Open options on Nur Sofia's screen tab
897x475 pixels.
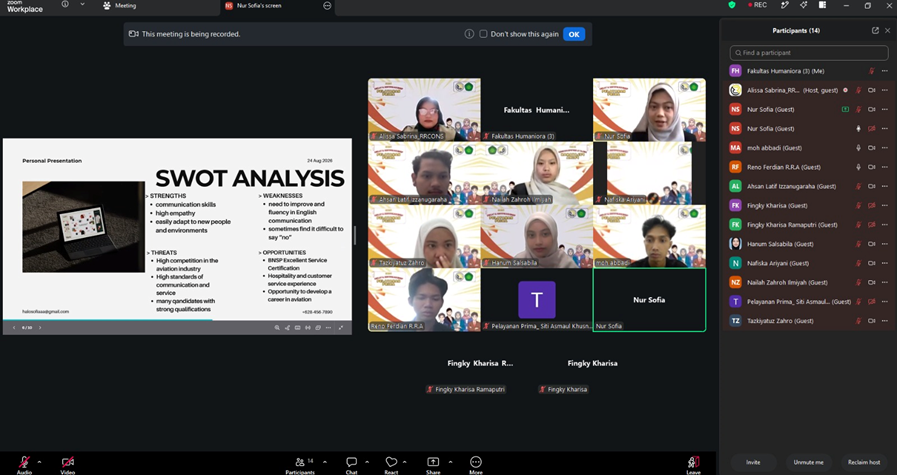pos(327,6)
